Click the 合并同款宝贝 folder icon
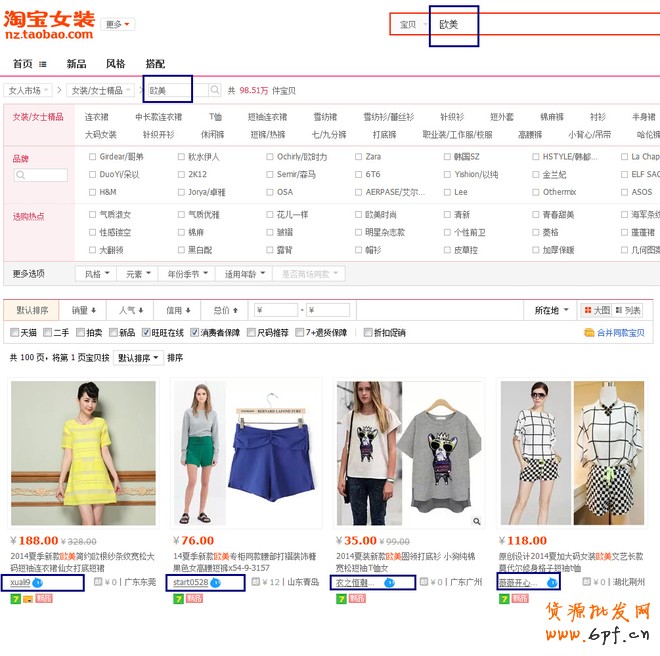Image resolution: width=660 pixels, height=656 pixels. click(589, 333)
